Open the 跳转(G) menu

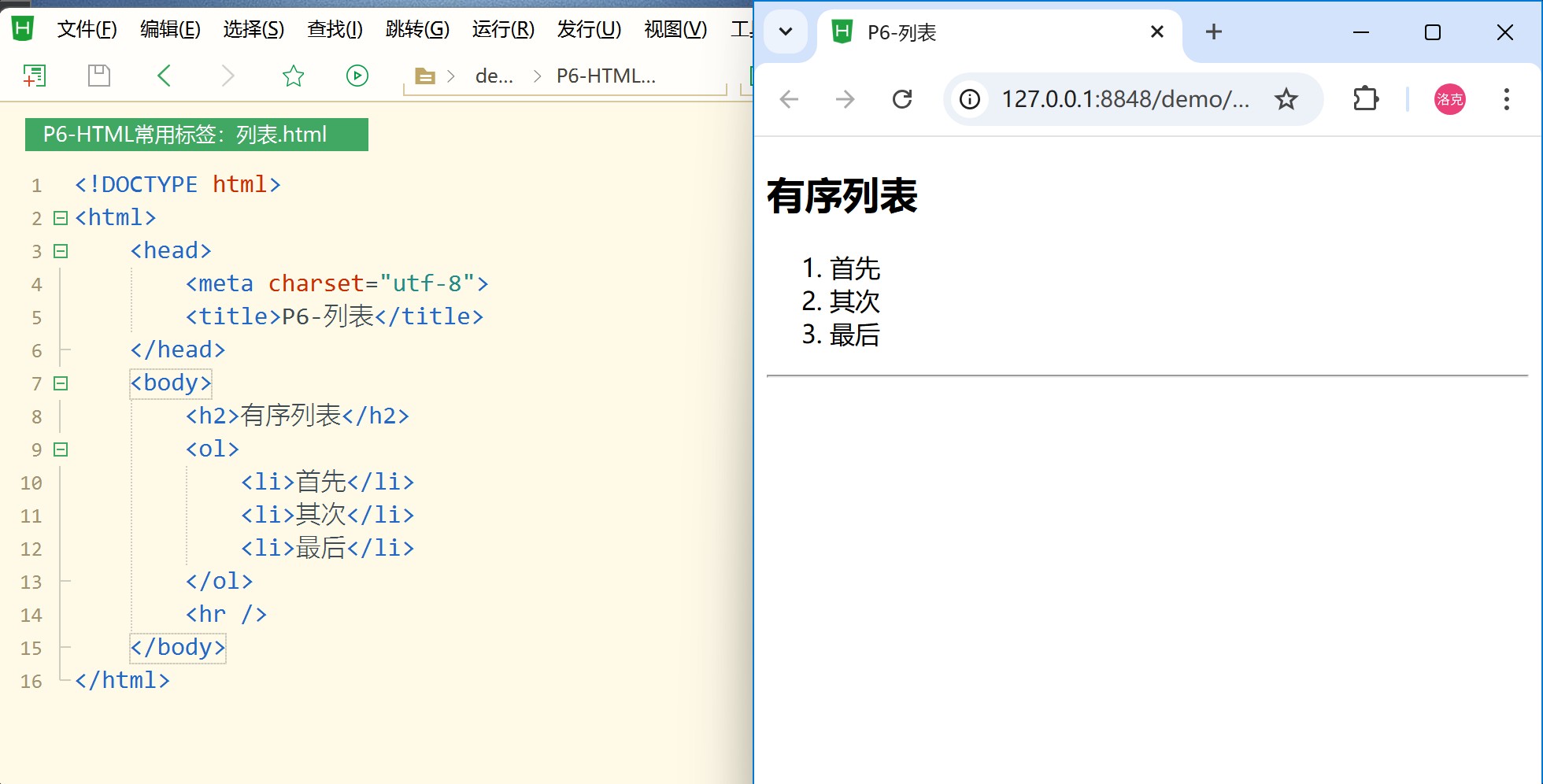pyautogui.click(x=417, y=30)
